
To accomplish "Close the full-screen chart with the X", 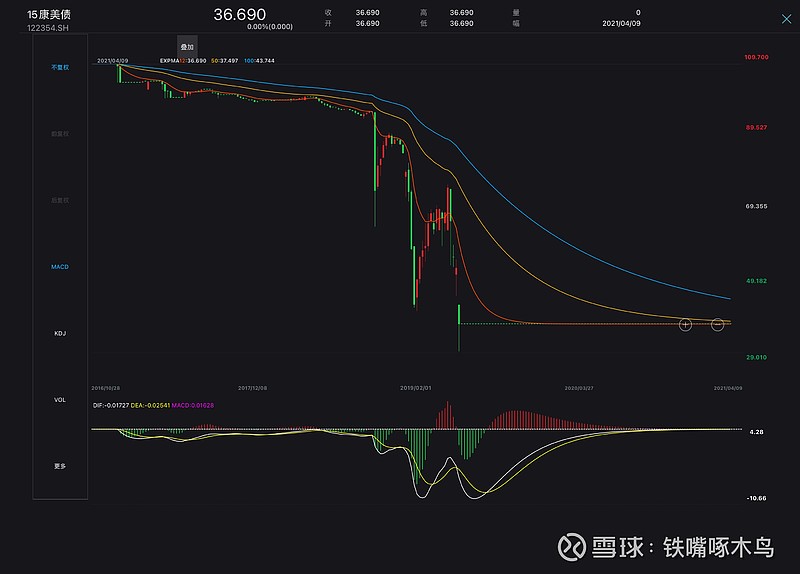I will pyautogui.click(x=786, y=19).
